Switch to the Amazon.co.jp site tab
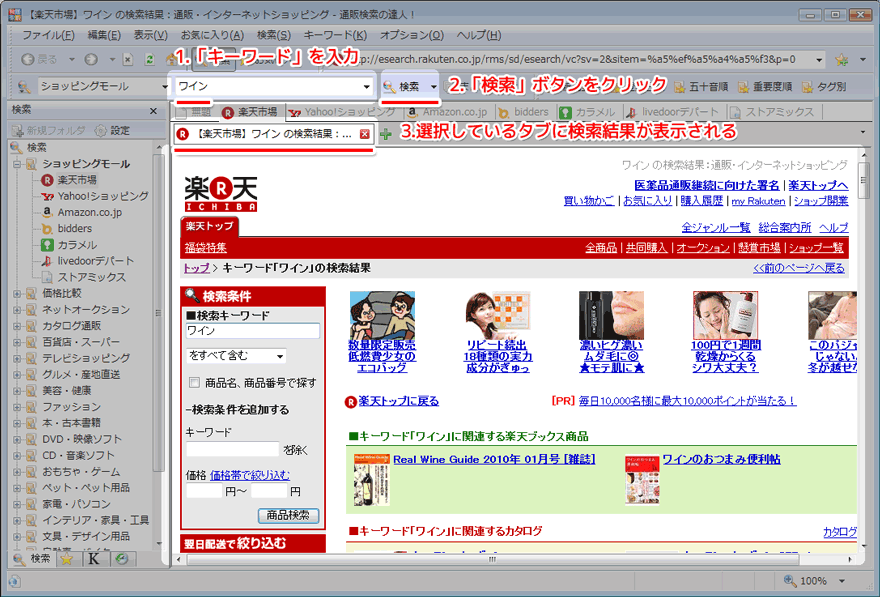The width and height of the screenshot is (880, 597). [448, 112]
